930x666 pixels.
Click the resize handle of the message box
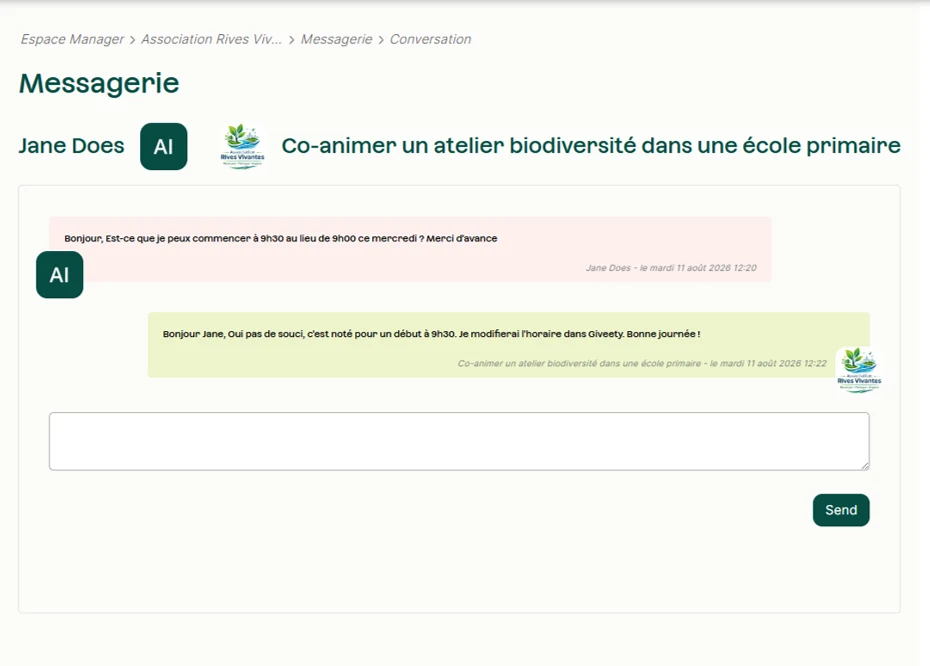point(865,466)
